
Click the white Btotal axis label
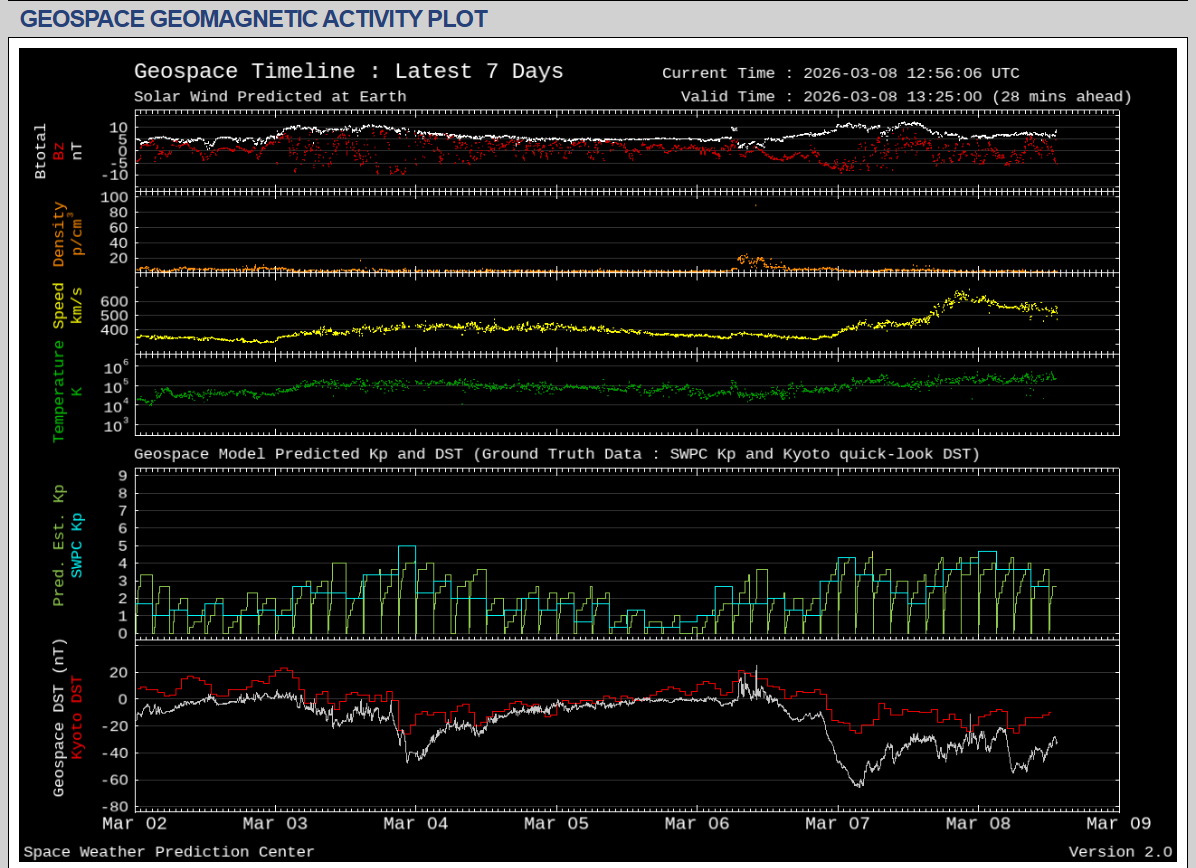coord(41,151)
